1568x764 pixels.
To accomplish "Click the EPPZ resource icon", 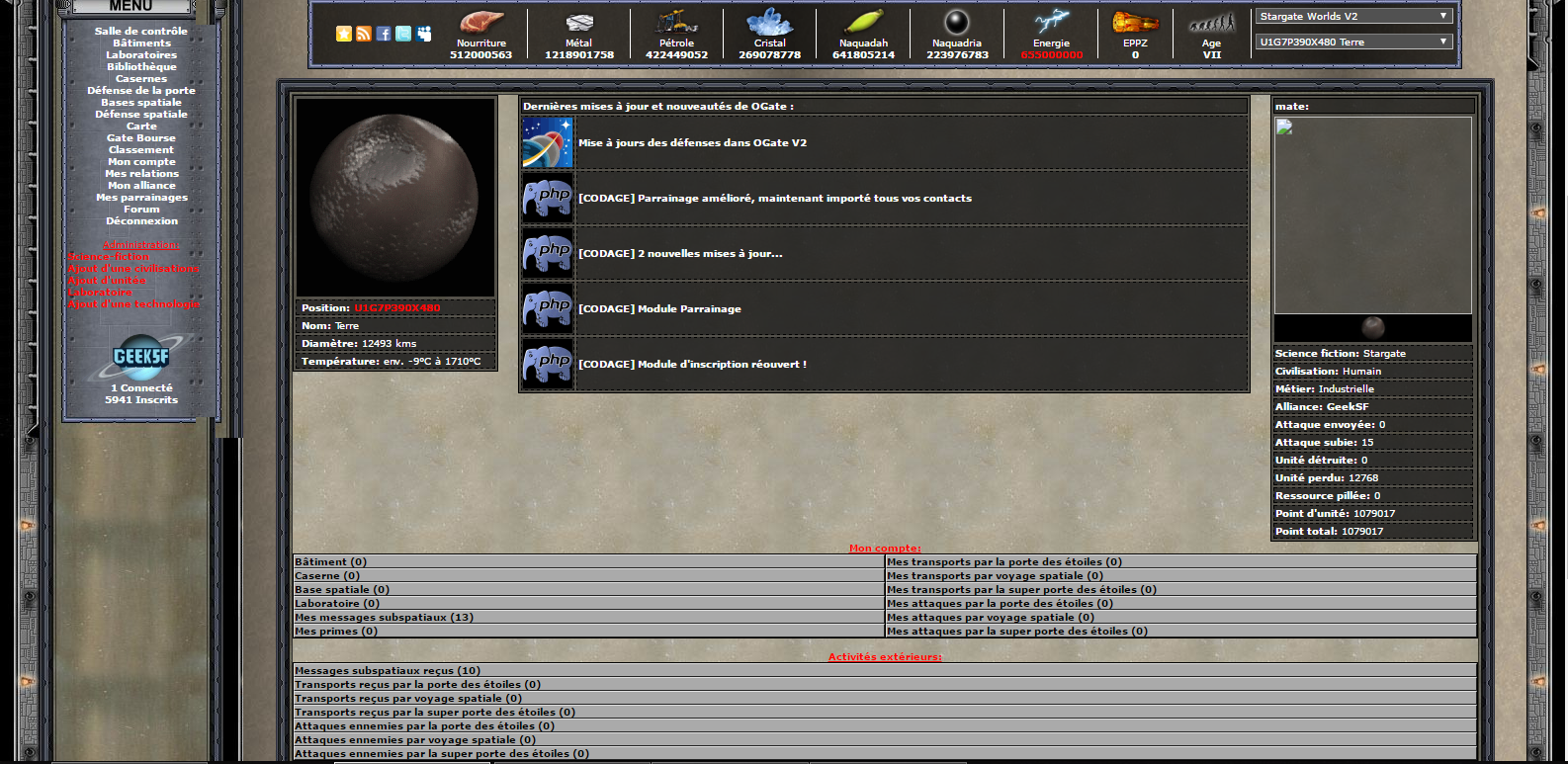I will [1135, 22].
